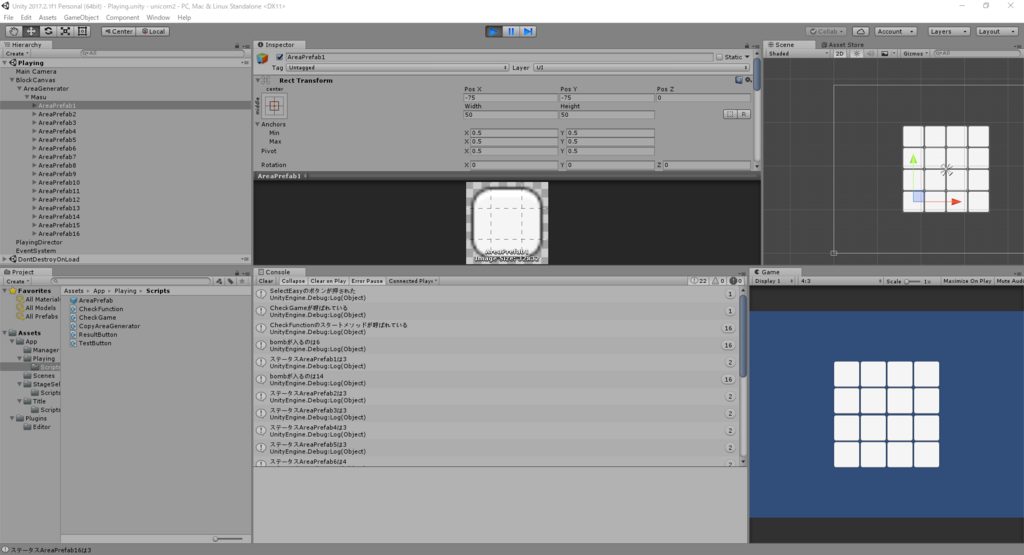
Task: Open the Gizmos dropdown in Scene view
Action: click(x=916, y=54)
